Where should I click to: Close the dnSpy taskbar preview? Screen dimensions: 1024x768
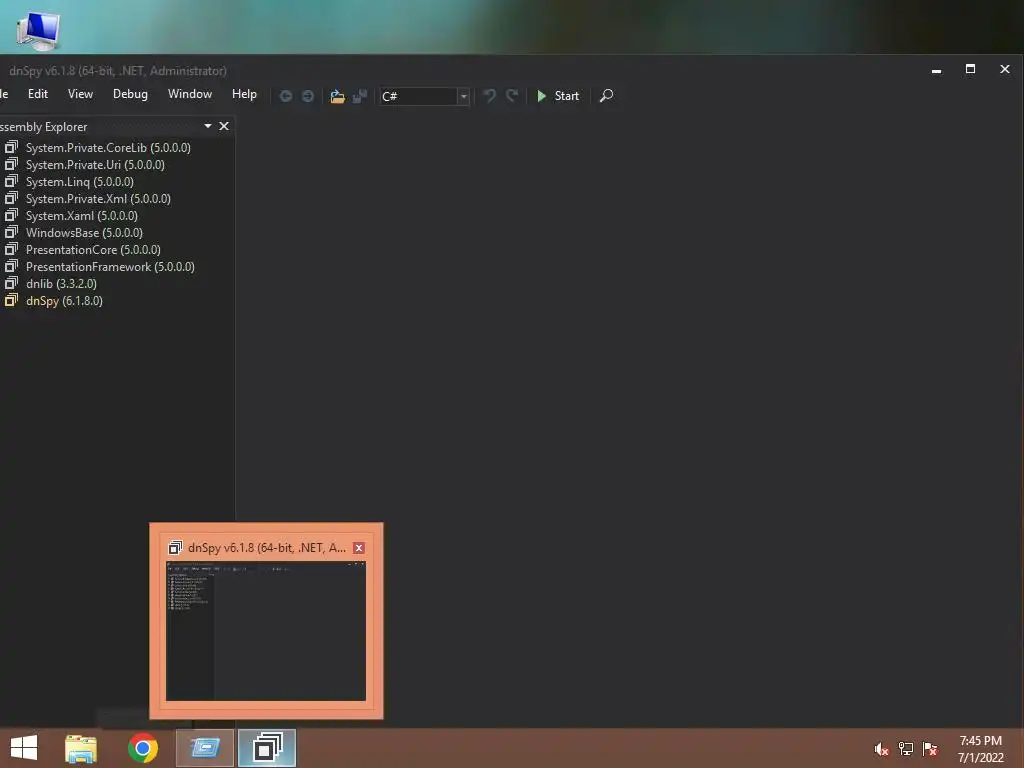359,548
